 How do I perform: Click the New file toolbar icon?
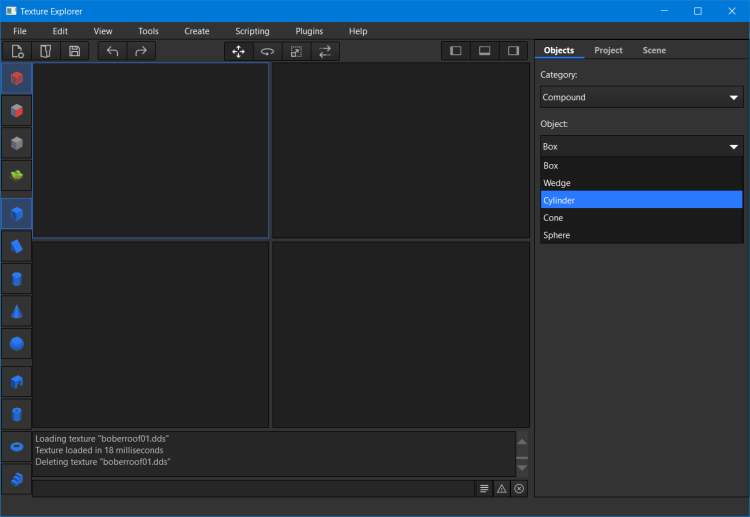point(18,51)
